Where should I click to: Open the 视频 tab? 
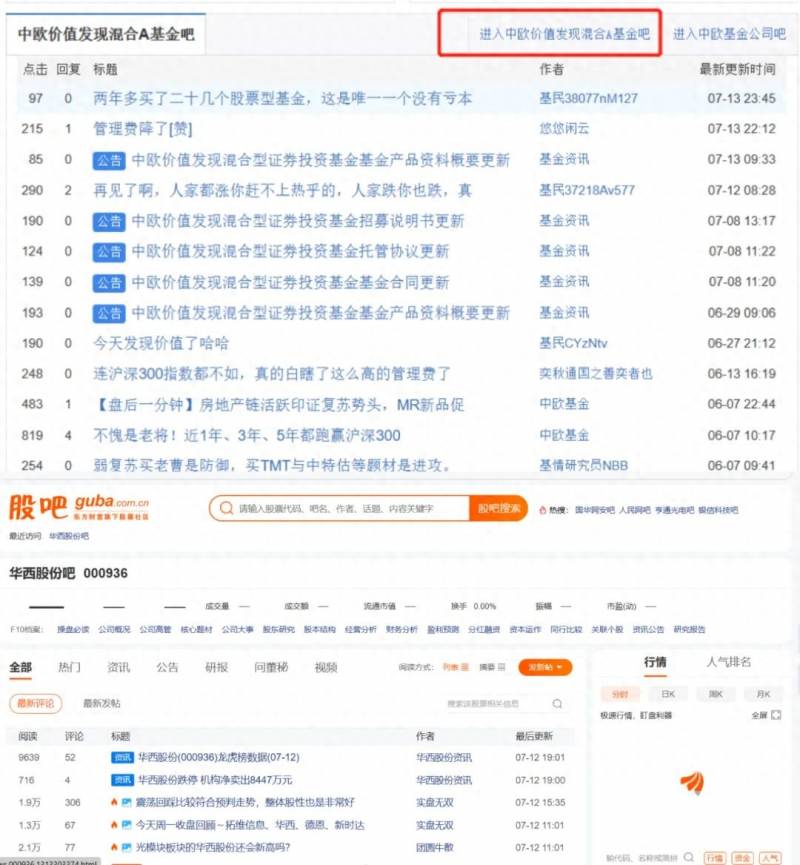tap(326, 668)
